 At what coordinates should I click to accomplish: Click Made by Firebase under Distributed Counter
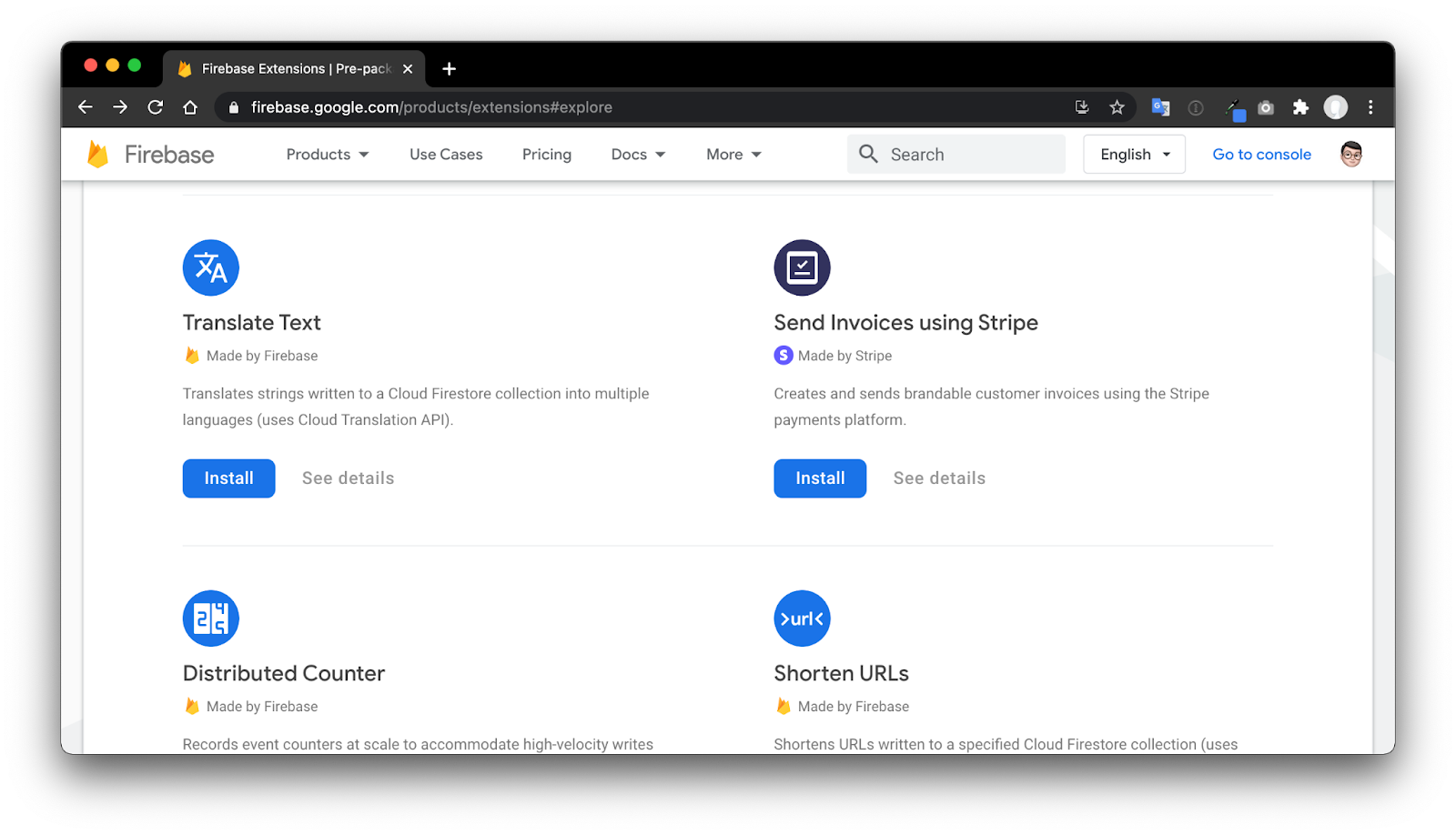262,707
